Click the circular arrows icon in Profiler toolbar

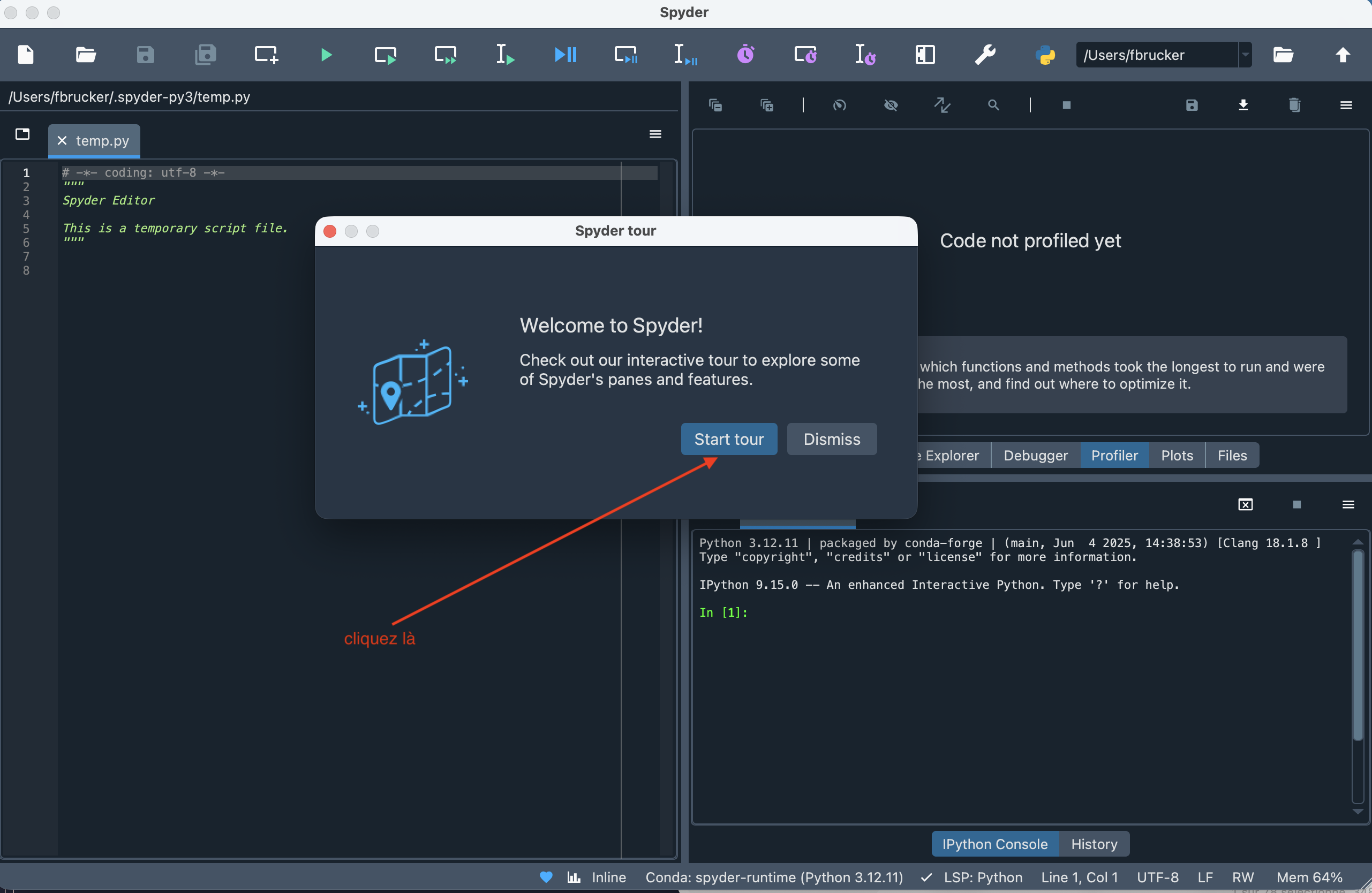(x=840, y=105)
